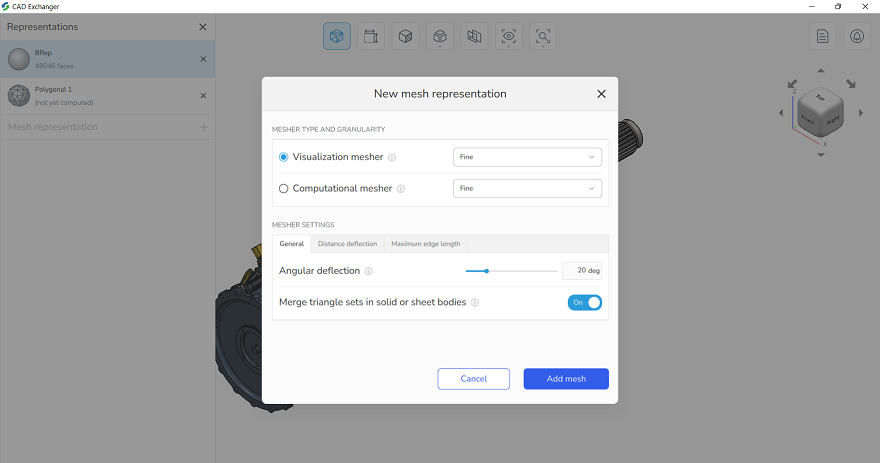The height and width of the screenshot is (463, 880).
Task: Switch to the Distance deflection tab
Action: 347,244
